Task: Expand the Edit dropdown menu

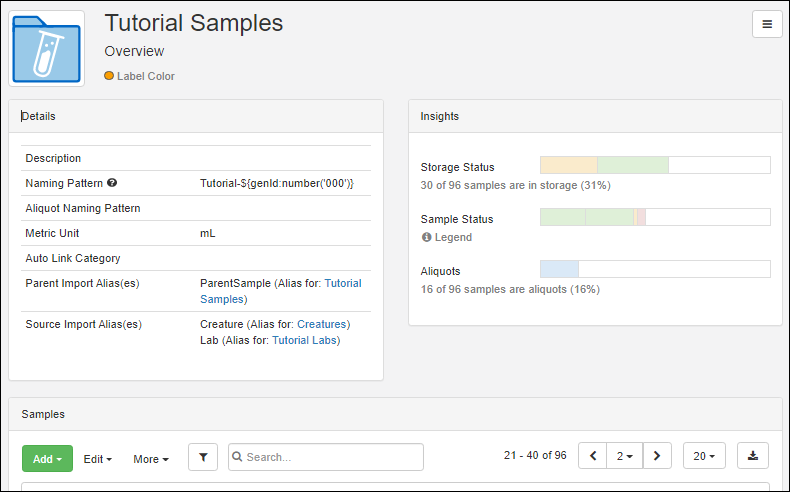Action: point(98,459)
